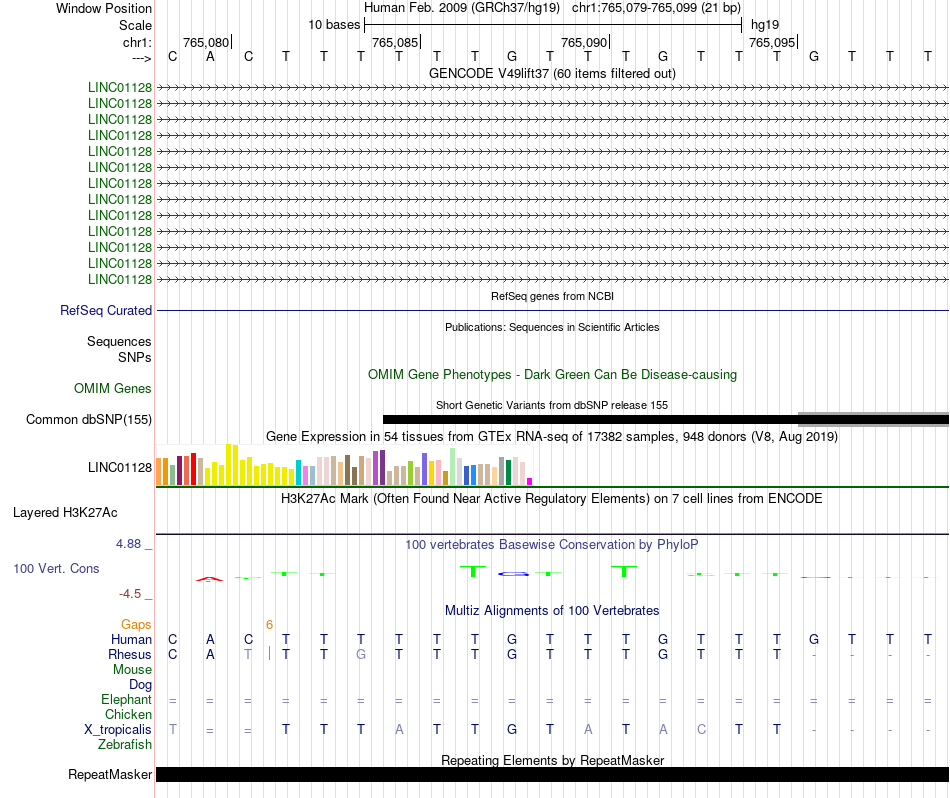Open the H3K27Ac Mark ENCODE track title

tap(552, 499)
